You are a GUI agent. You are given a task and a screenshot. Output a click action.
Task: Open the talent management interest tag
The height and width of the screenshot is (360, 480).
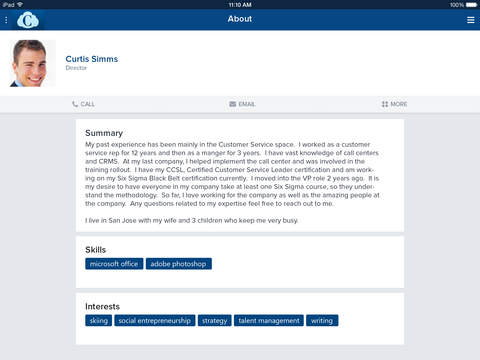coord(269,320)
